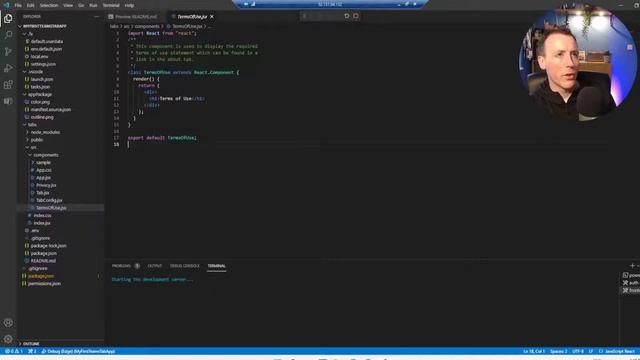Open the Help menu
The image size is (640, 360).
pyautogui.click(x=129, y=6)
